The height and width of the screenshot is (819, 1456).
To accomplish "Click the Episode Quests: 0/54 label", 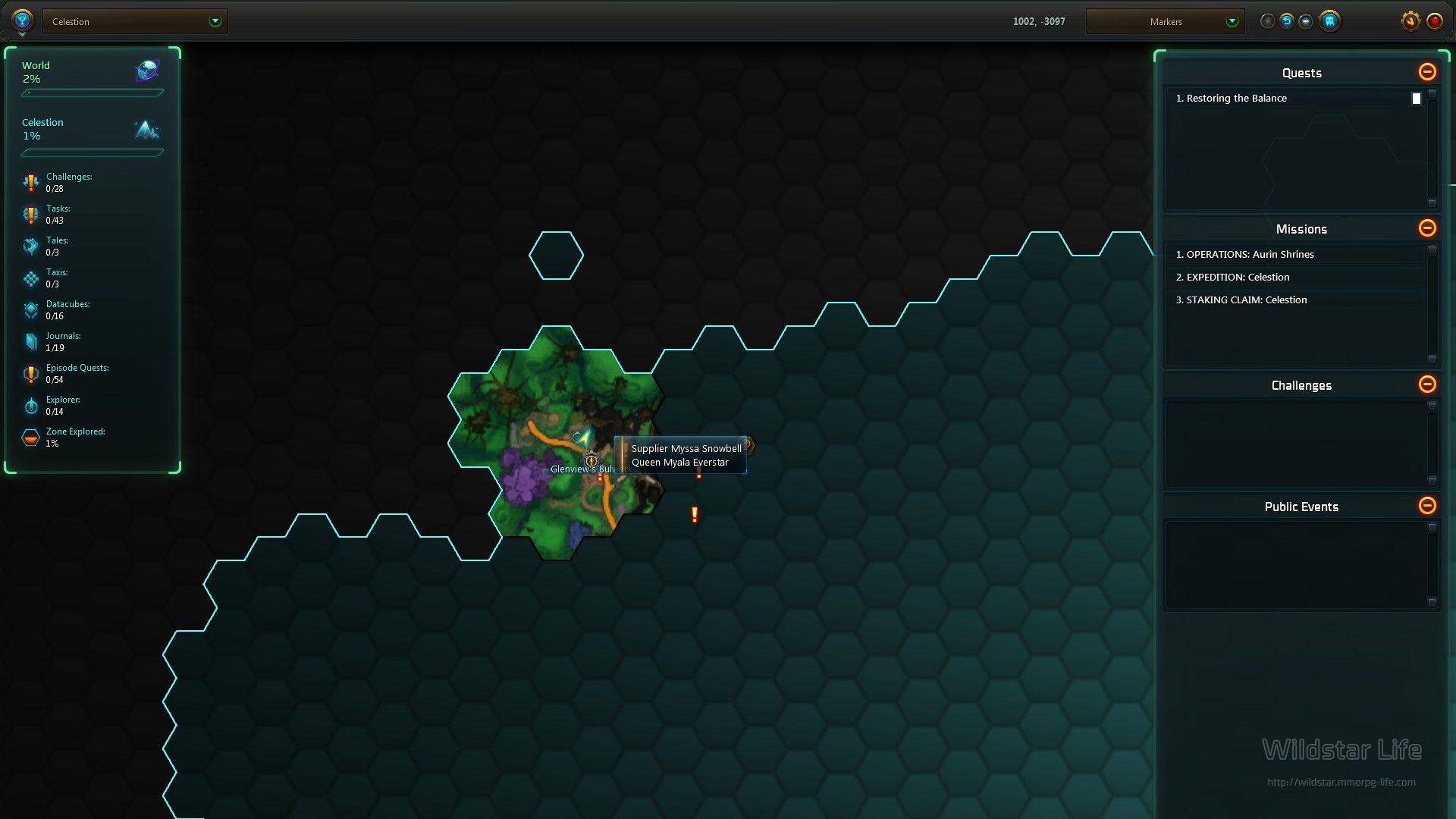I will [x=77, y=374].
